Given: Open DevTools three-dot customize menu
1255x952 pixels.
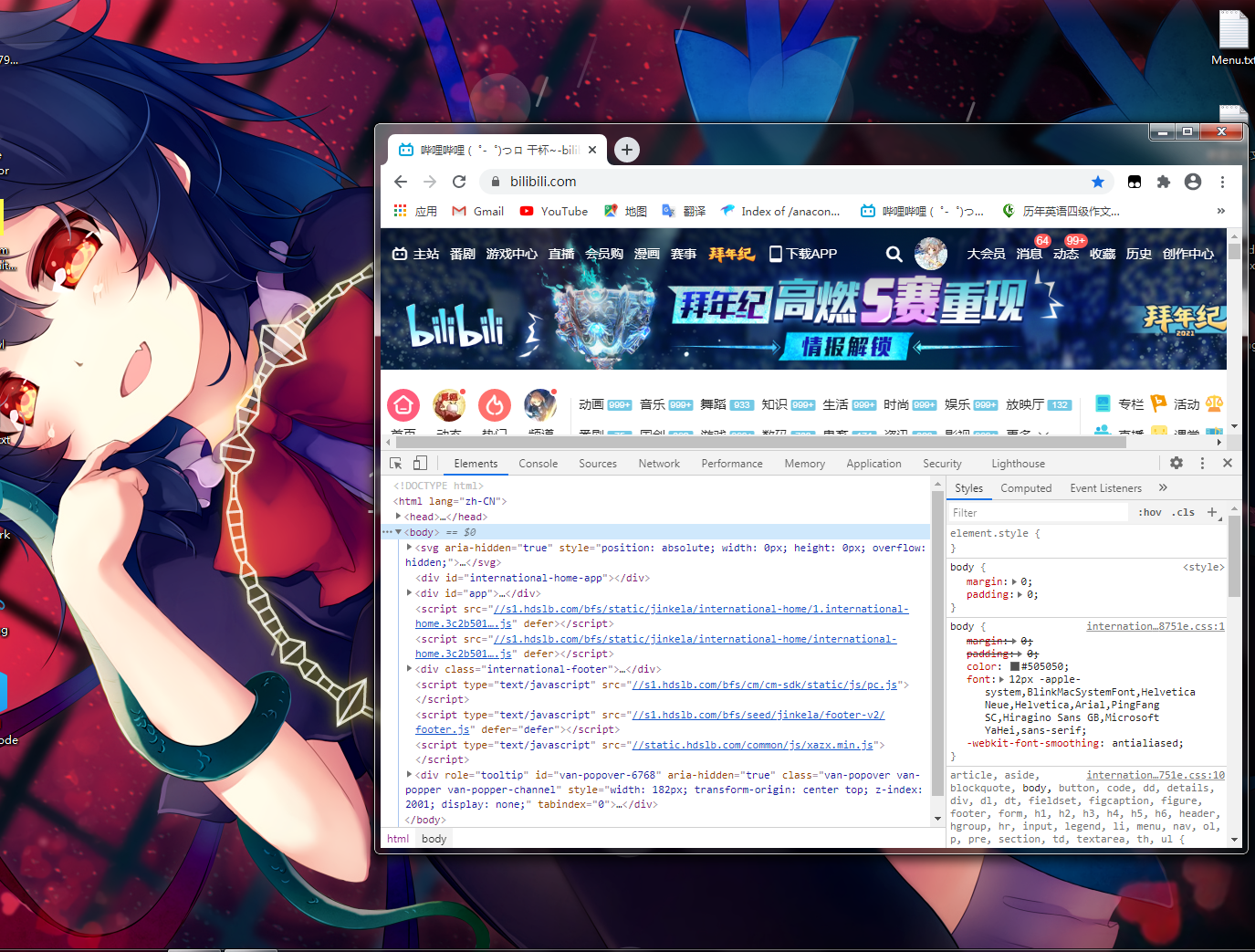Looking at the screenshot, I should [x=1202, y=463].
